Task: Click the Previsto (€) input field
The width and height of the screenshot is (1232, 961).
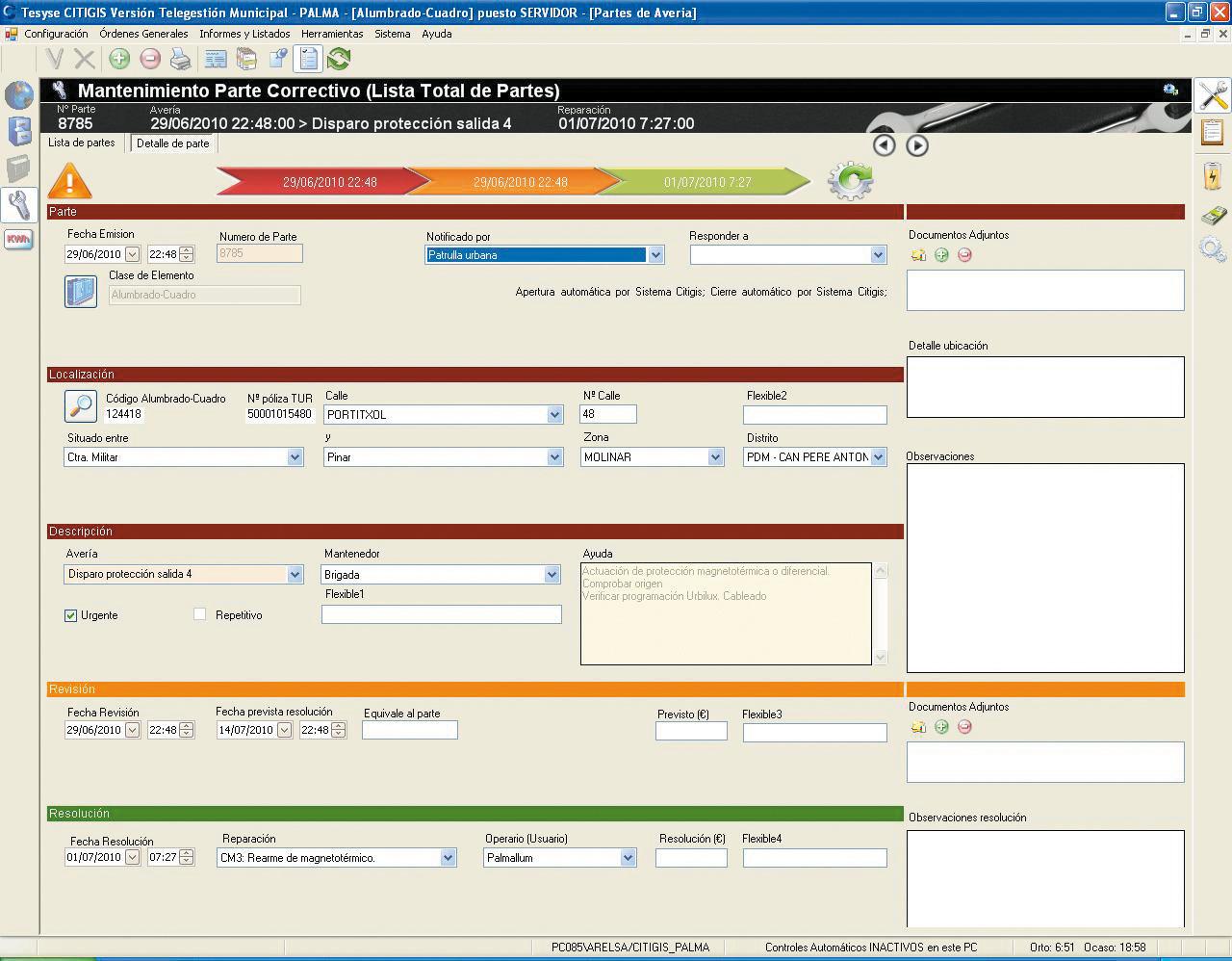Action: (x=691, y=731)
